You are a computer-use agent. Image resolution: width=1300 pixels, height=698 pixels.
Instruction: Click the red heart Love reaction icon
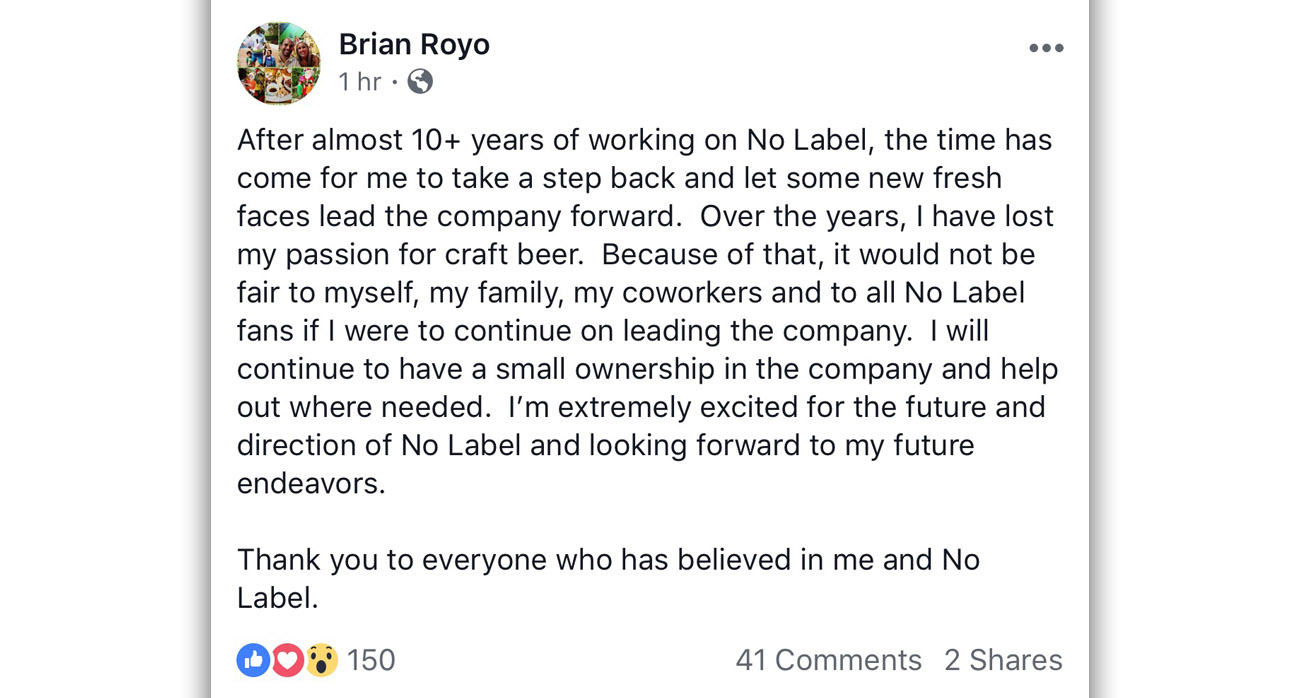287,660
